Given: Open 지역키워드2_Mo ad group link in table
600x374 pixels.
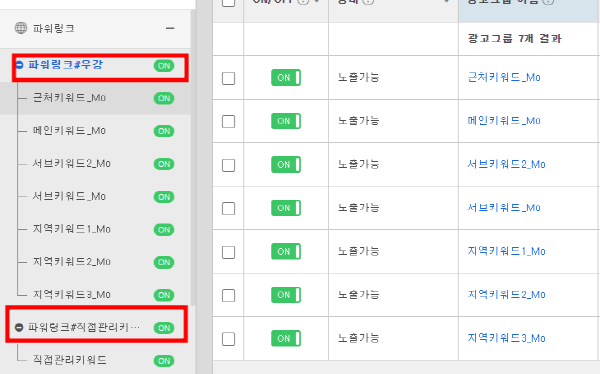Looking at the screenshot, I should tap(506, 295).
